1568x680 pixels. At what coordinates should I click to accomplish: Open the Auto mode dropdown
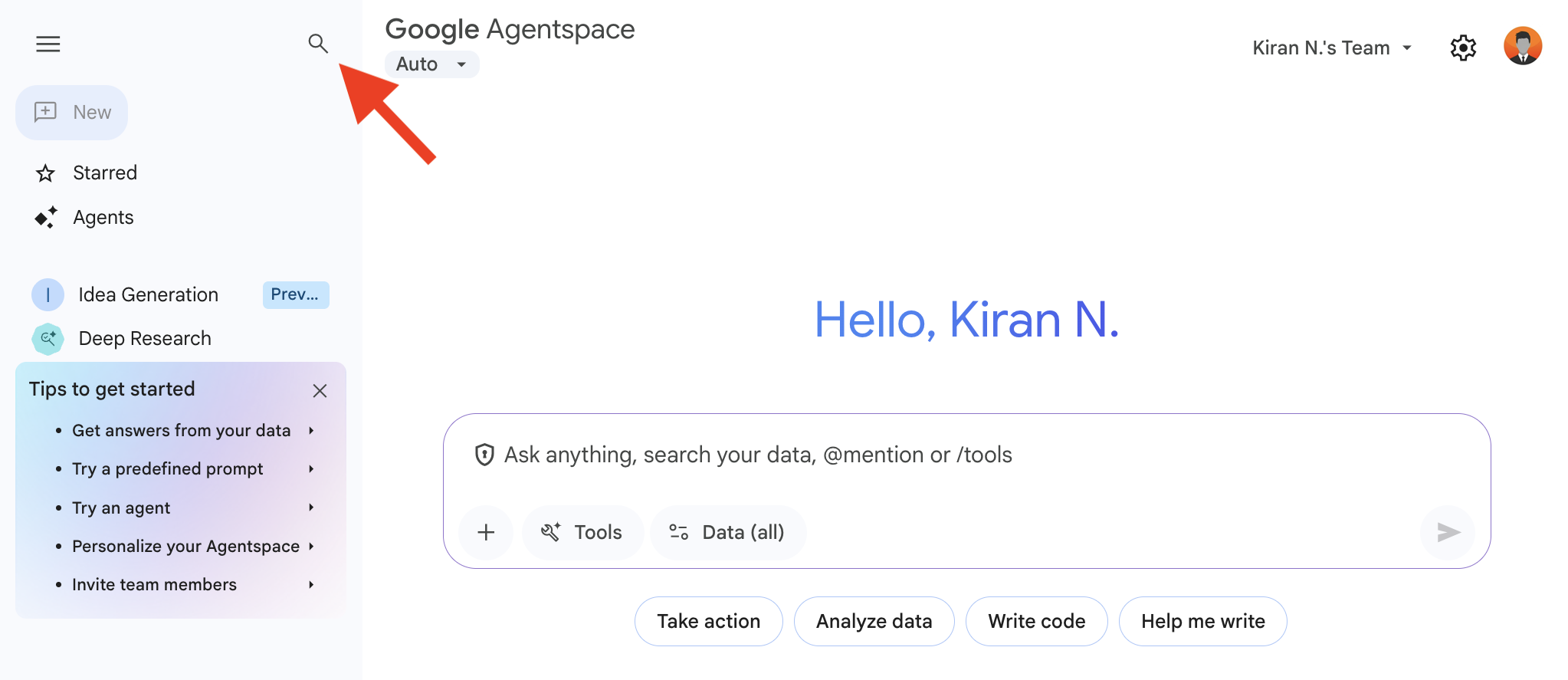(431, 64)
